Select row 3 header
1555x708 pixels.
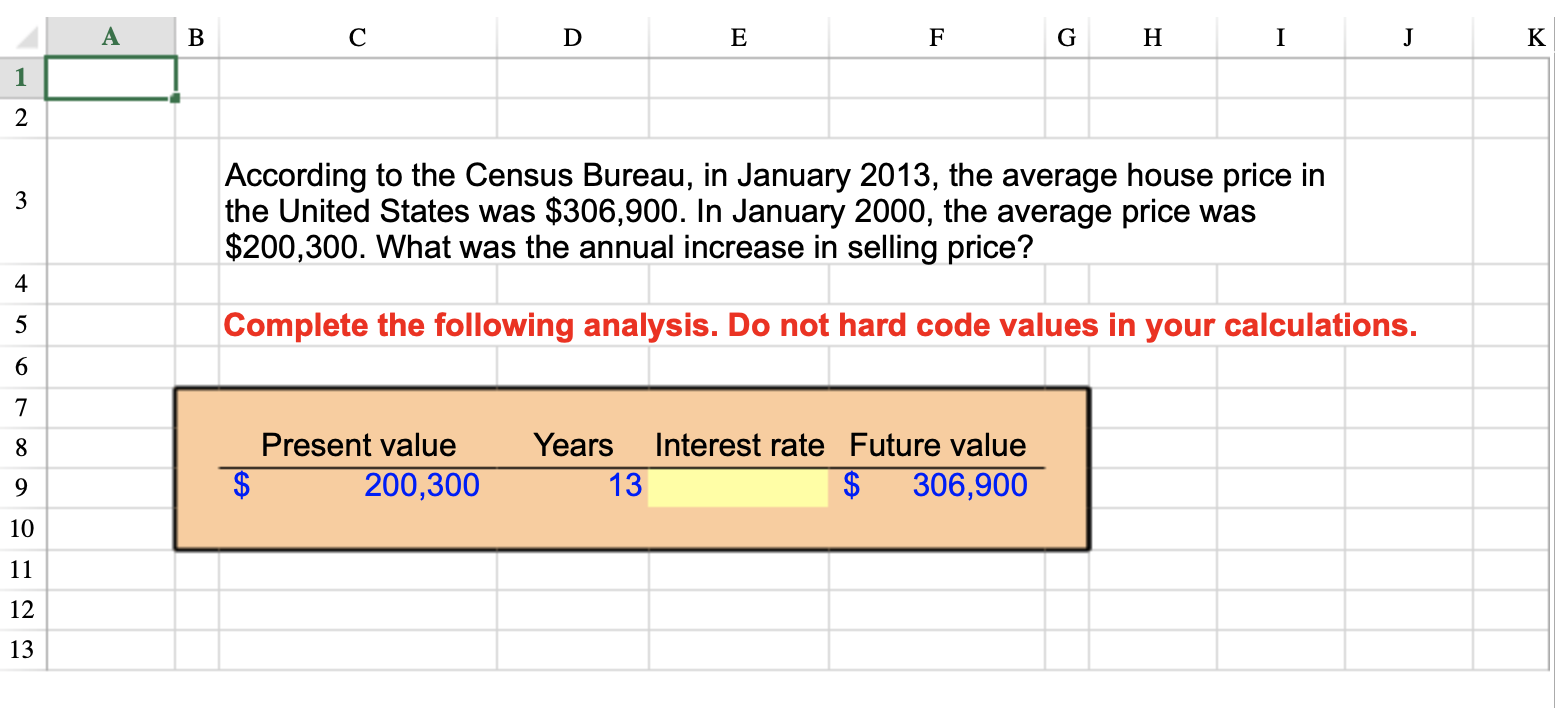pos(20,201)
